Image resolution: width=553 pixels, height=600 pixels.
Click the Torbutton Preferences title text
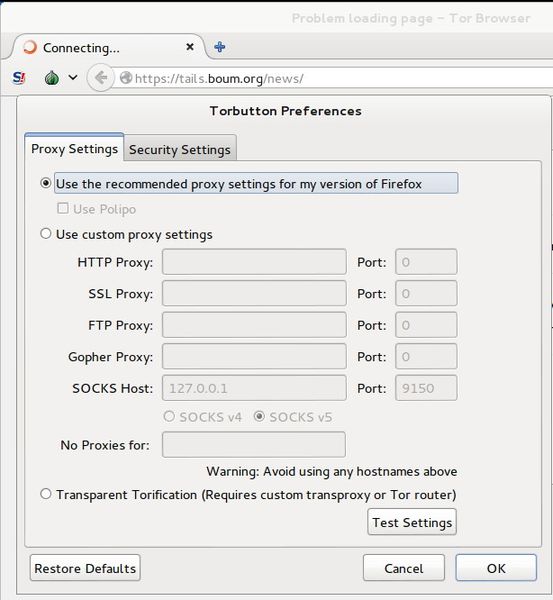(x=285, y=111)
